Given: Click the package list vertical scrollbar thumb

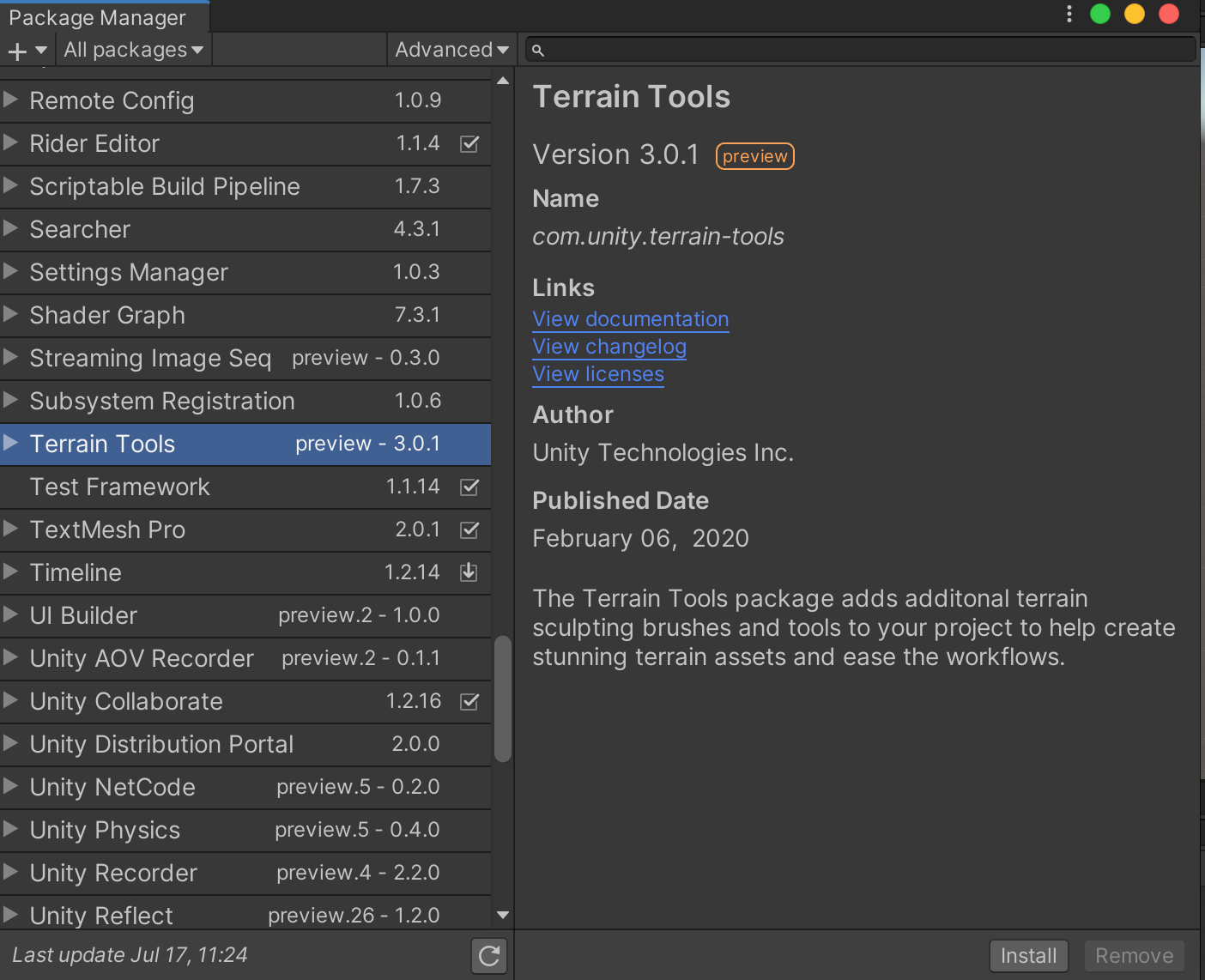Looking at the screenshot, I should [503, 699].
